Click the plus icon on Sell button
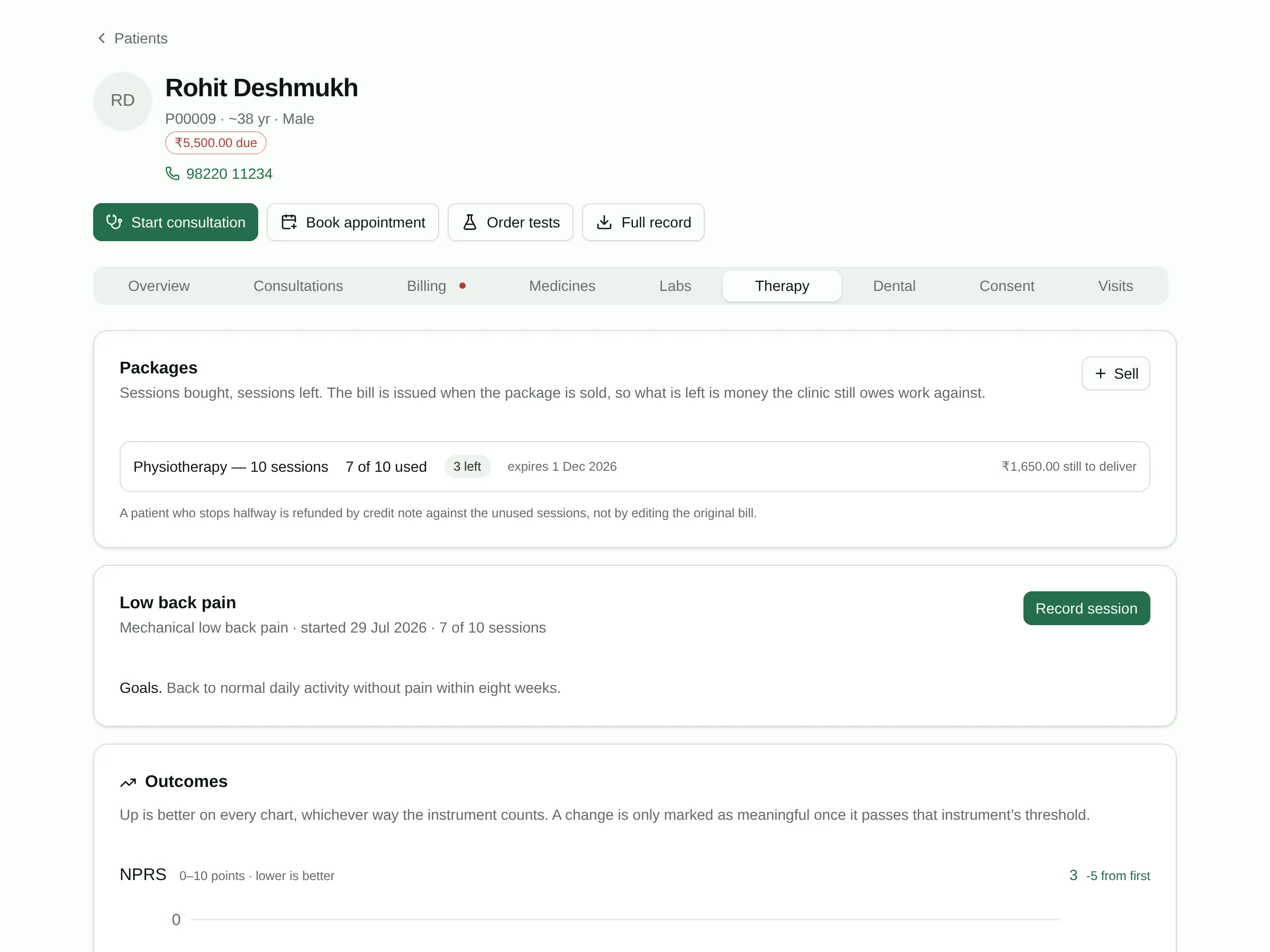The width and height of the screenshot is (1270, 952). (x=1100, y=373)
